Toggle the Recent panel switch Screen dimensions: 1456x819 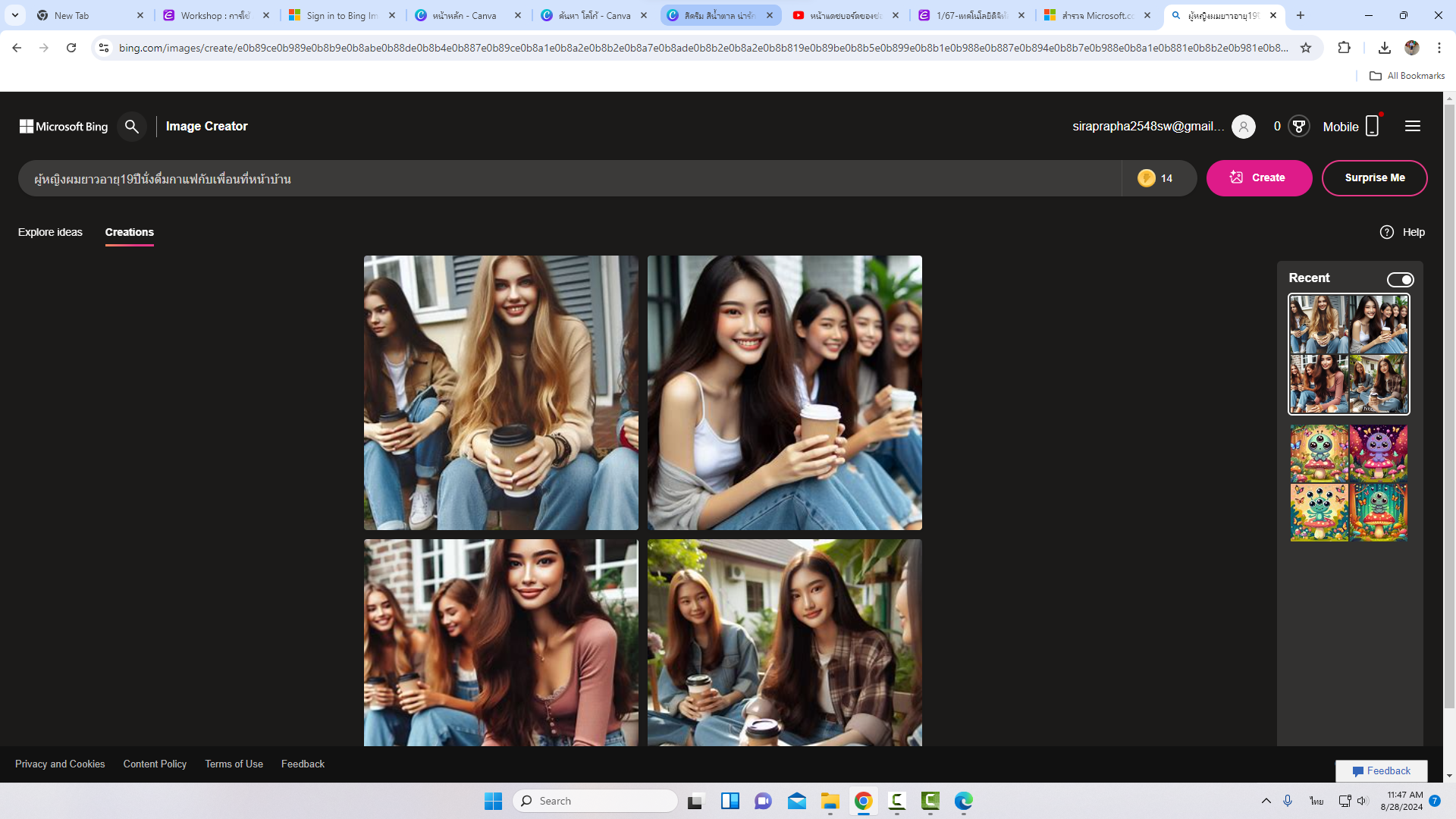pos(1400,280)
